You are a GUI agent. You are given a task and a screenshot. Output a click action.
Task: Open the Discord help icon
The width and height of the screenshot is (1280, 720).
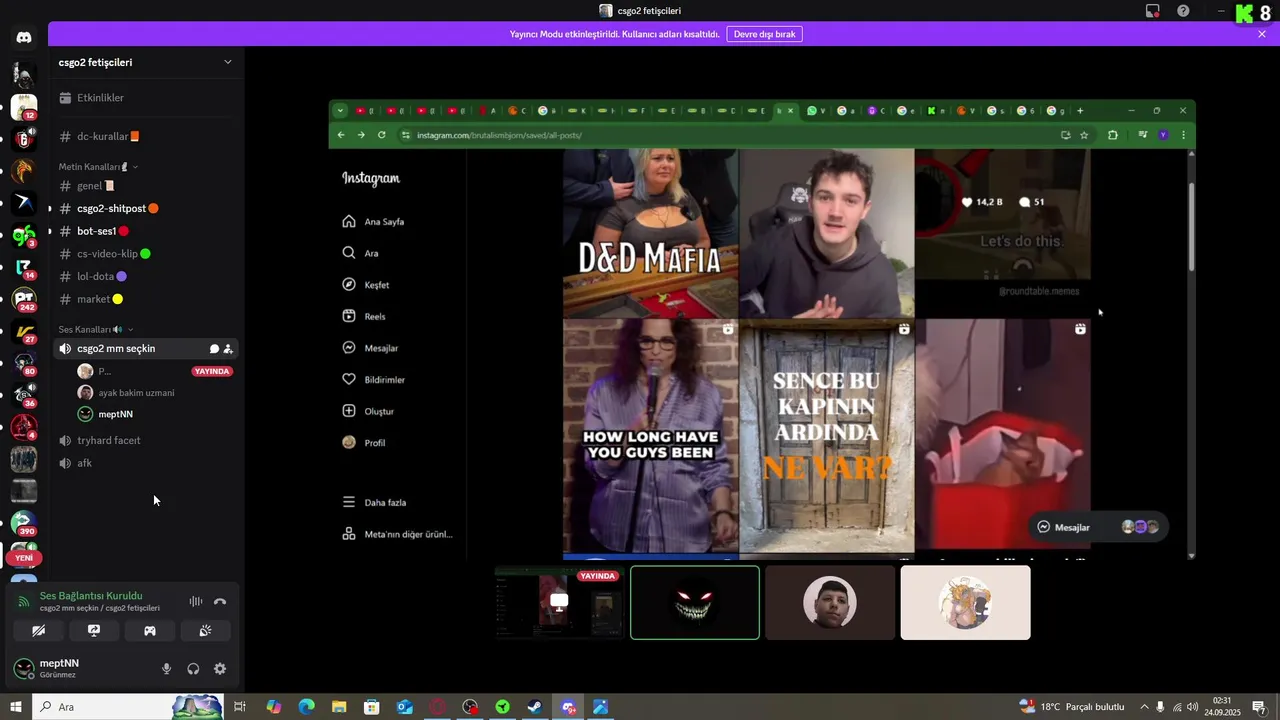tap(1184, 11)
